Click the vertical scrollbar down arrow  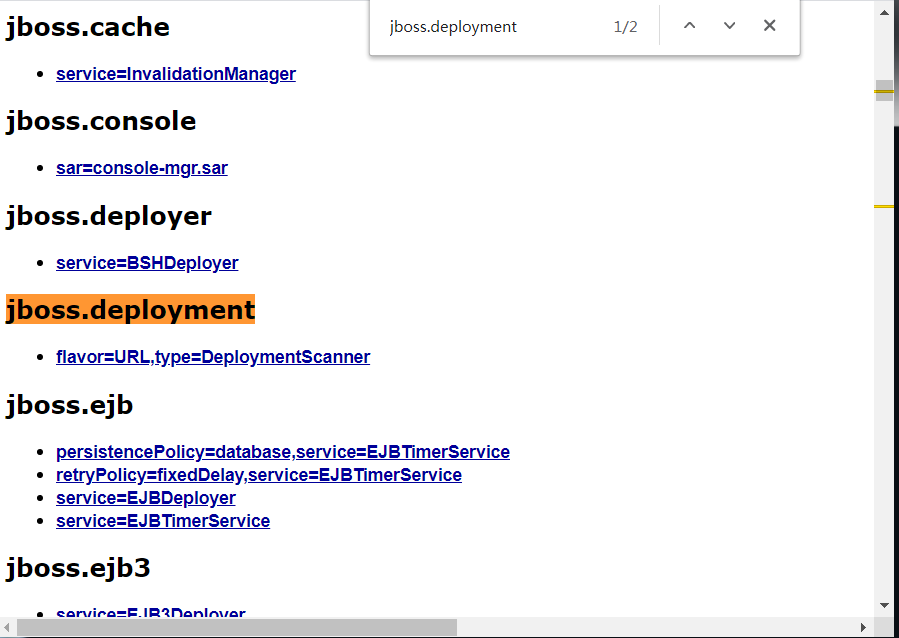(x=884, y=605)
